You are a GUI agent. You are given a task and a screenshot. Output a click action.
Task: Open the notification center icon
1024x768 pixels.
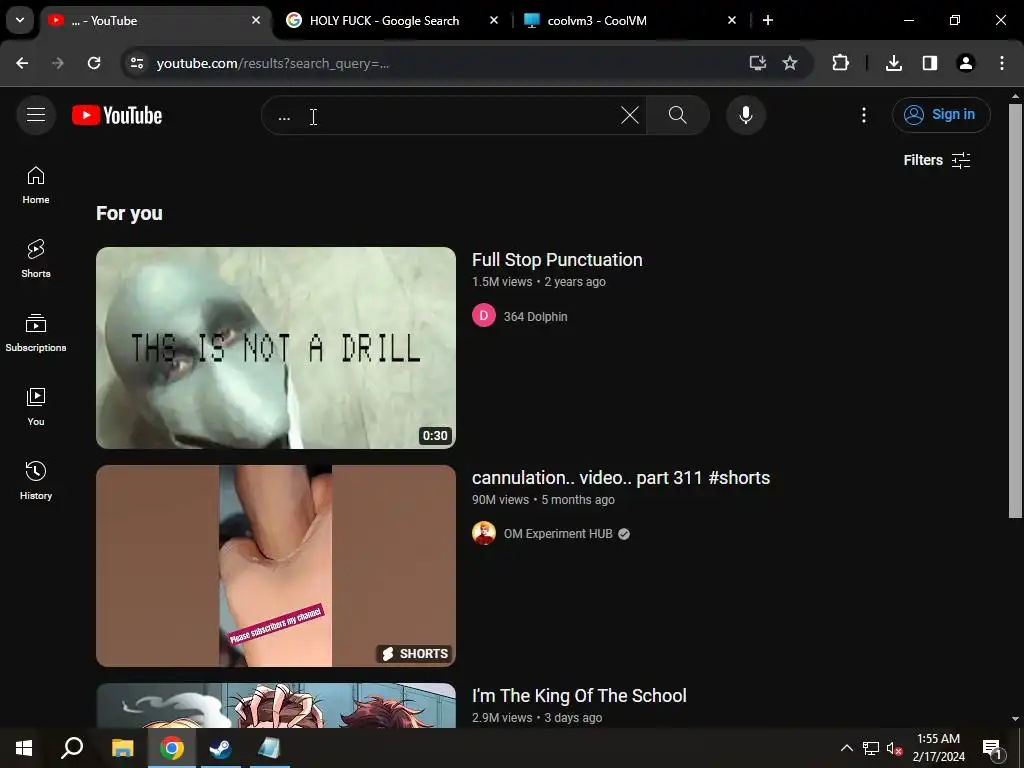point(992,748)
